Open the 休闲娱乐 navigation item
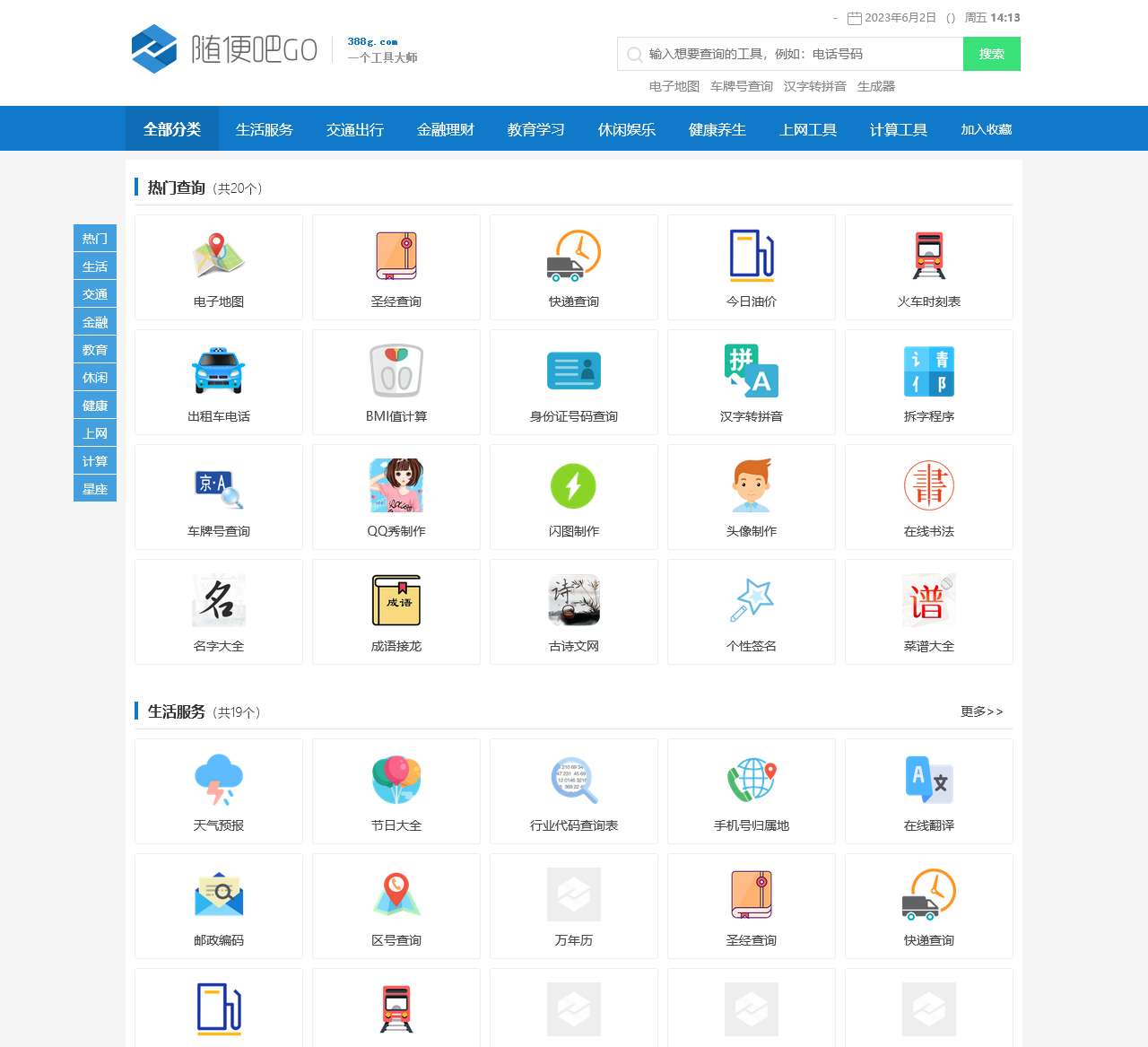 627,129
